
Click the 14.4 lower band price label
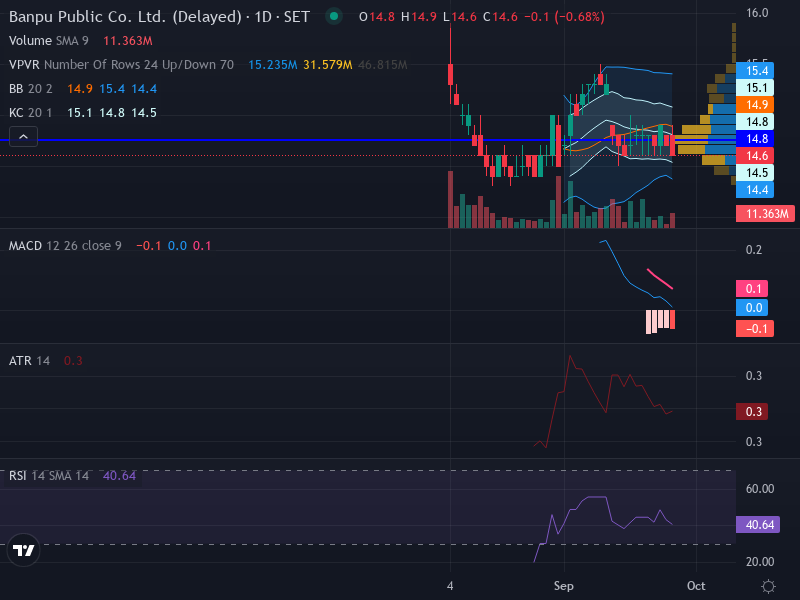click(755, 190)
